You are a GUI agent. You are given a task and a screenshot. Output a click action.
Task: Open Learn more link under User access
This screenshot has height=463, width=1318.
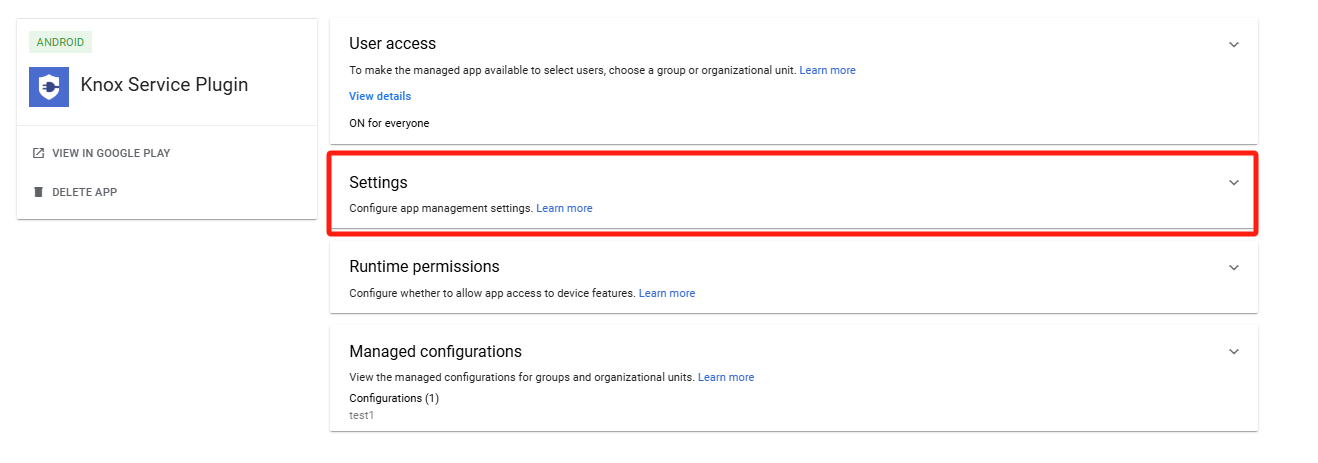point(827,70)
